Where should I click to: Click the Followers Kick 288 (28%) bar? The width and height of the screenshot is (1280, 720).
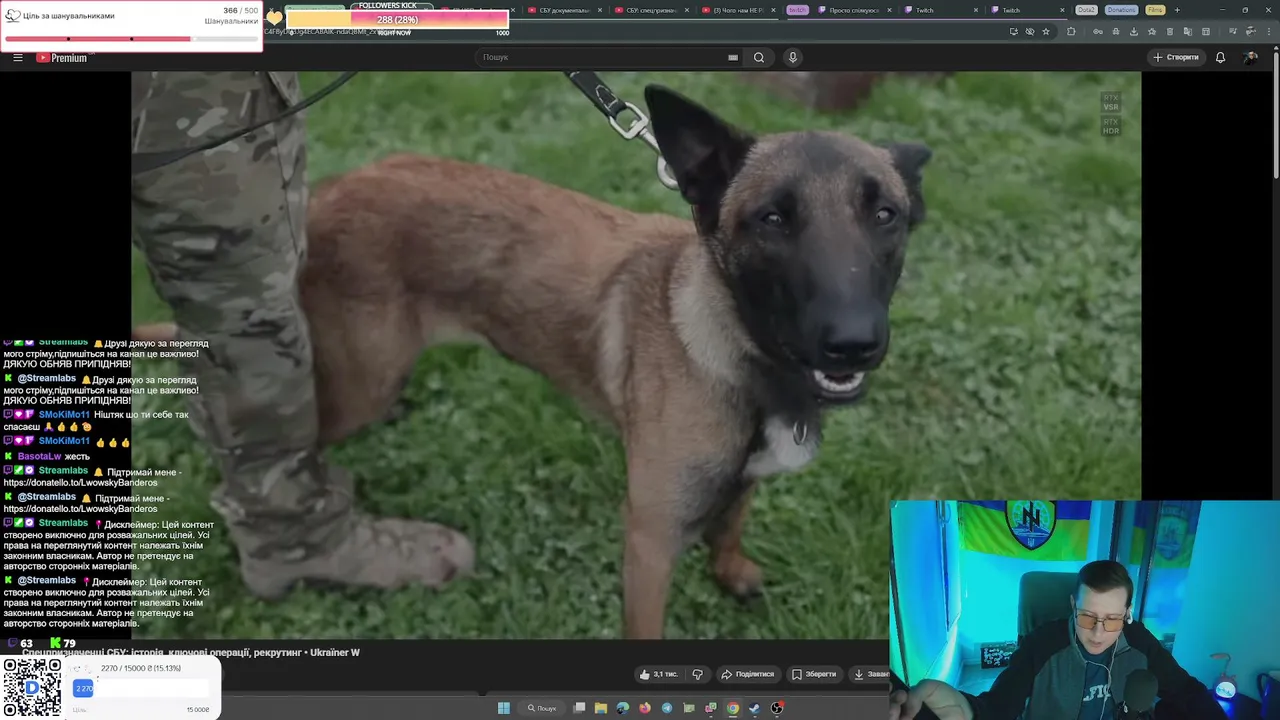pyautogui.click(x=397, y=20)
